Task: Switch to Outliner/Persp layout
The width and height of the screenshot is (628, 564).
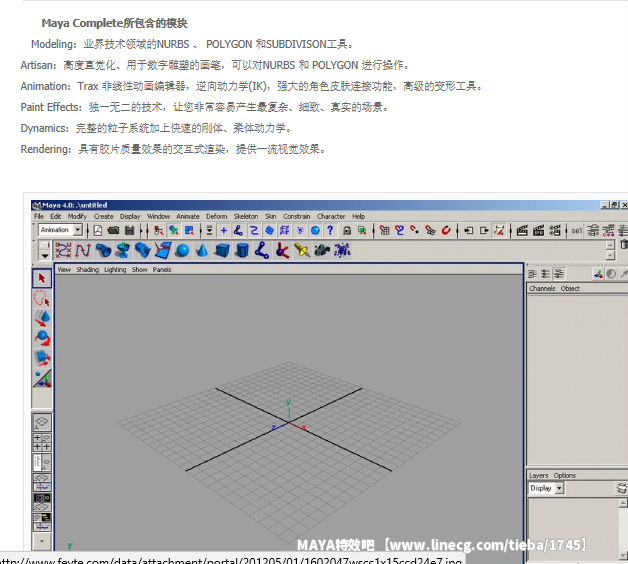Action: (x=42, y=462)
